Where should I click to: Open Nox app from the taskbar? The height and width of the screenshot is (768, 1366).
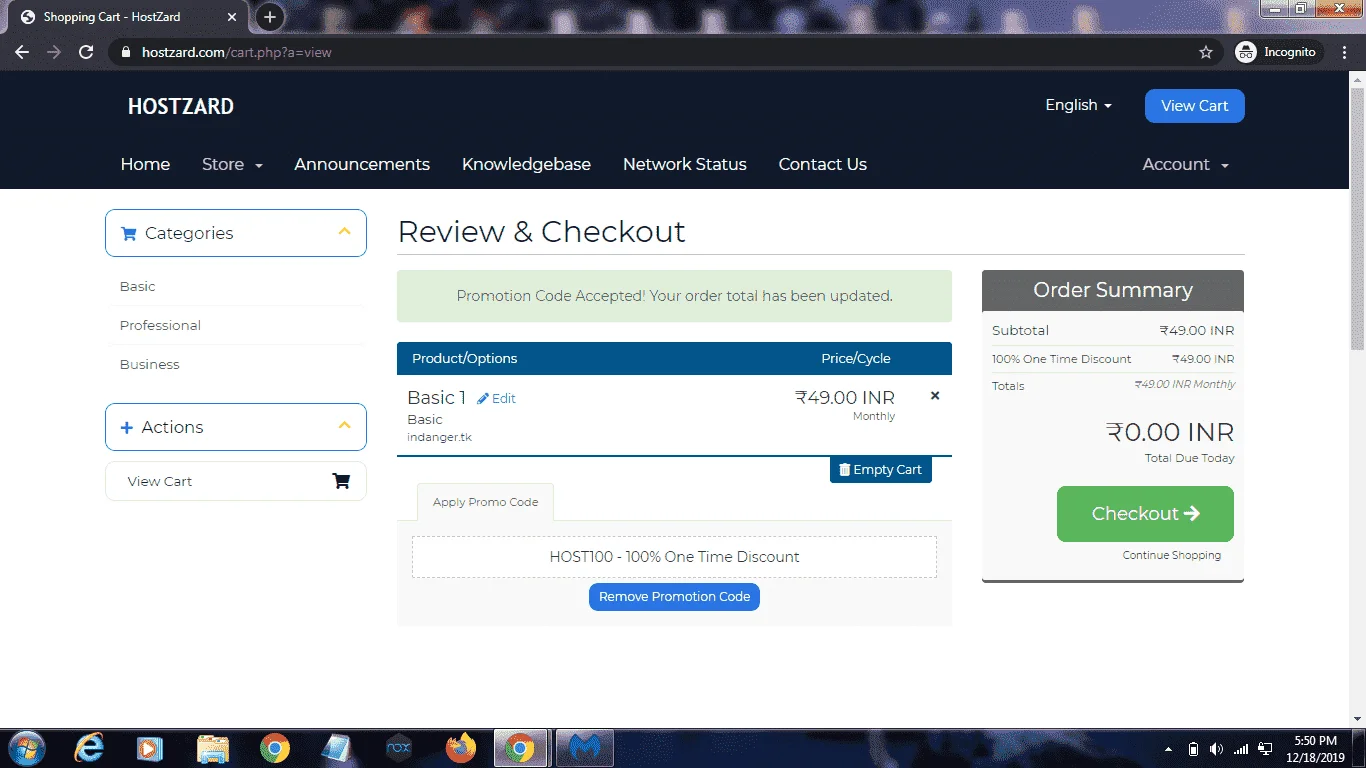click(x=399, y=748)
